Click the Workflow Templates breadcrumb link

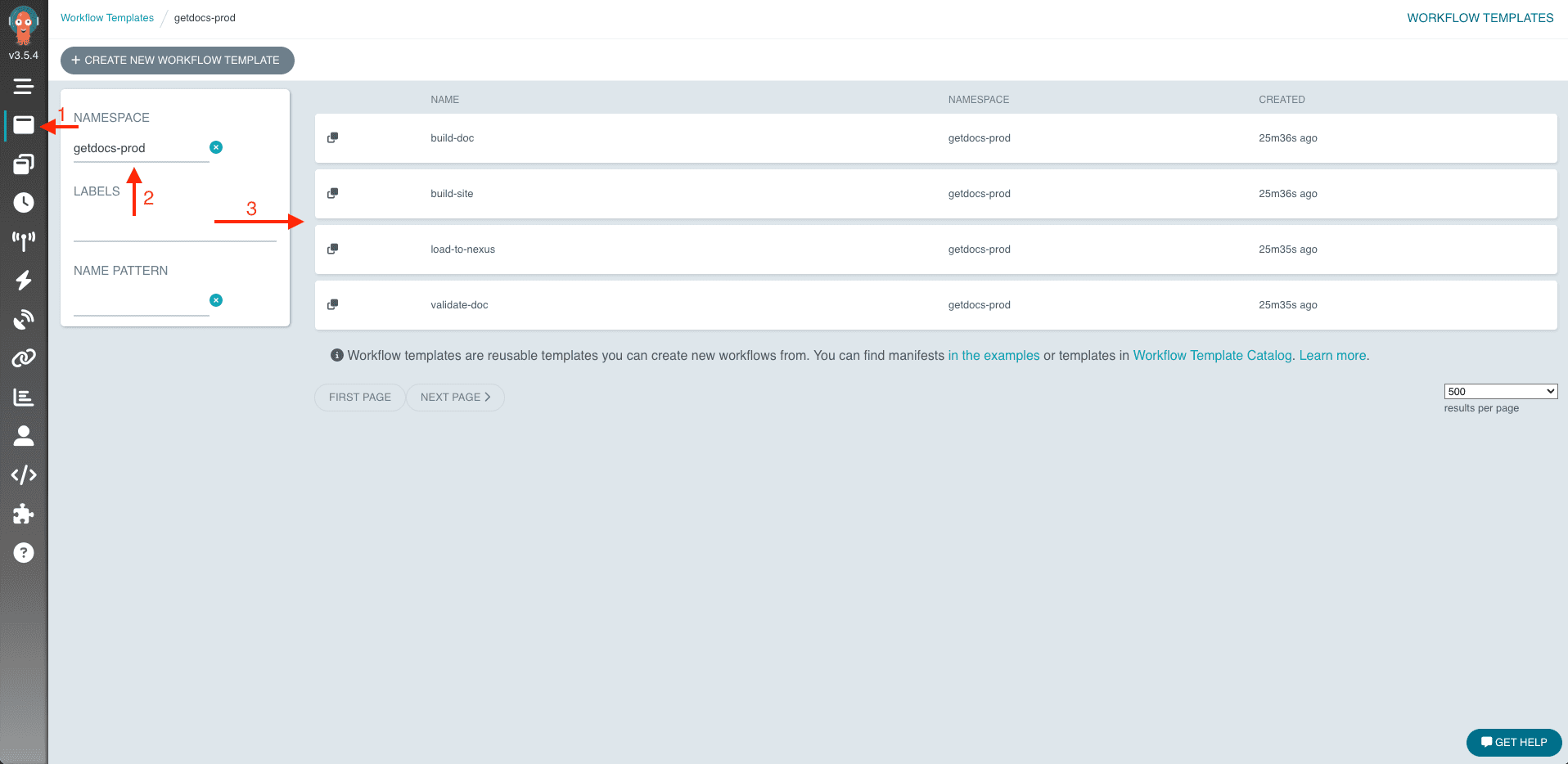point(106,17)
